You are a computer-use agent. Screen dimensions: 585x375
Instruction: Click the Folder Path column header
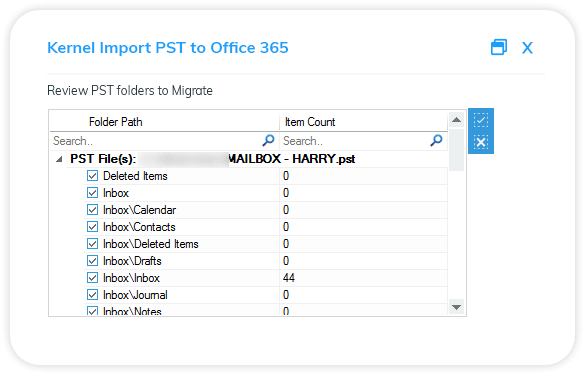[x=165, y=122]
